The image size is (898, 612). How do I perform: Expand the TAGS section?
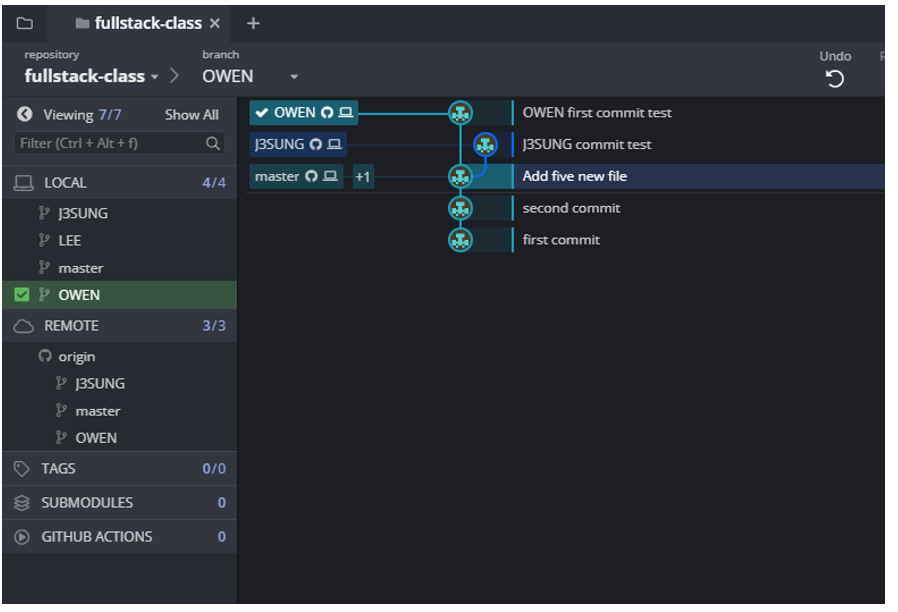click(x=119, y=469)
